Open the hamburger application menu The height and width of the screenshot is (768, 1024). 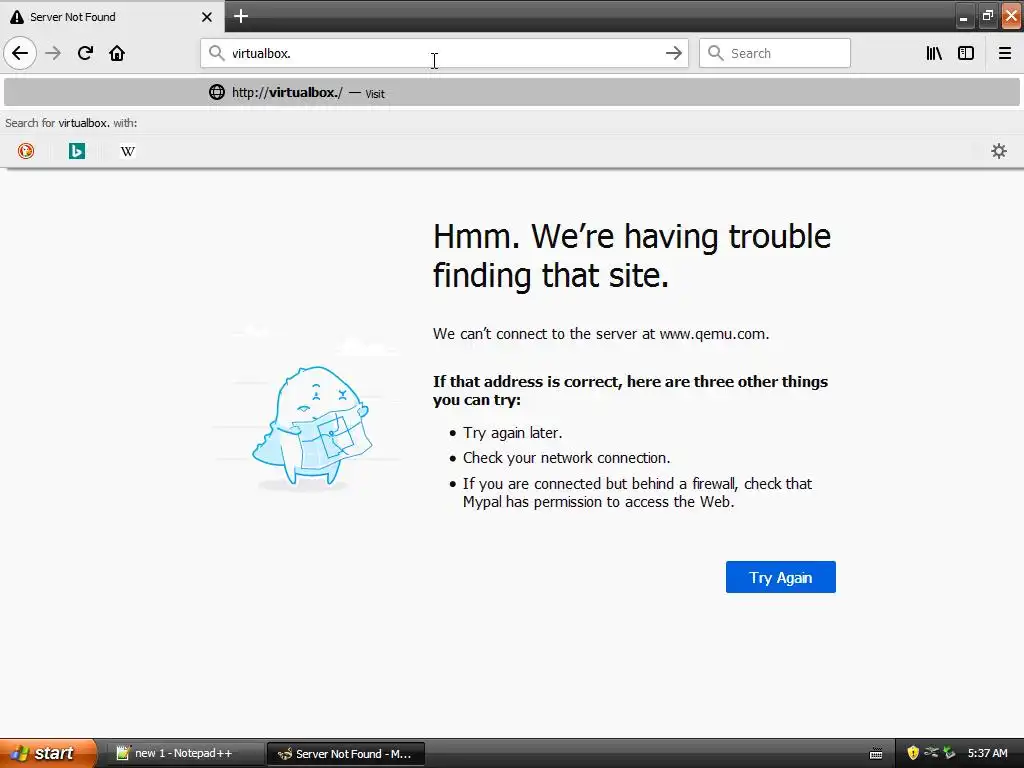pyautogui.click(x=1004, y=53)
